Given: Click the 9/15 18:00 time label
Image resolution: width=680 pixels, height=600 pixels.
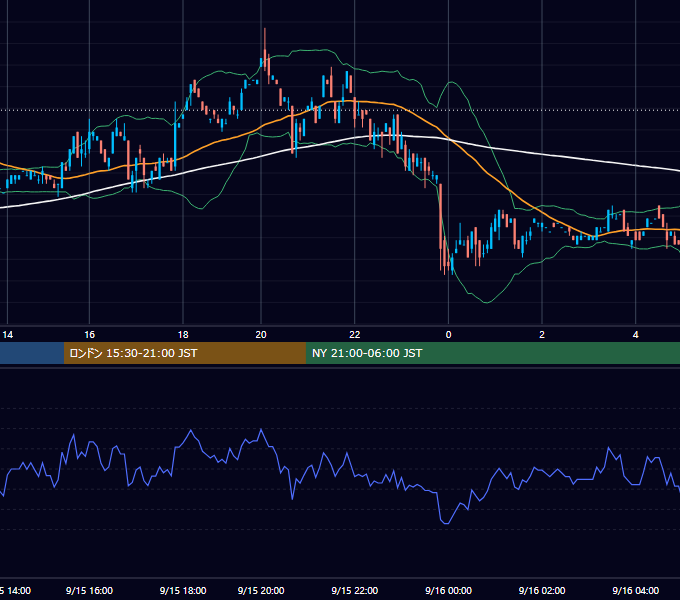Looking at the screenshot, I should tap(183, 590).
